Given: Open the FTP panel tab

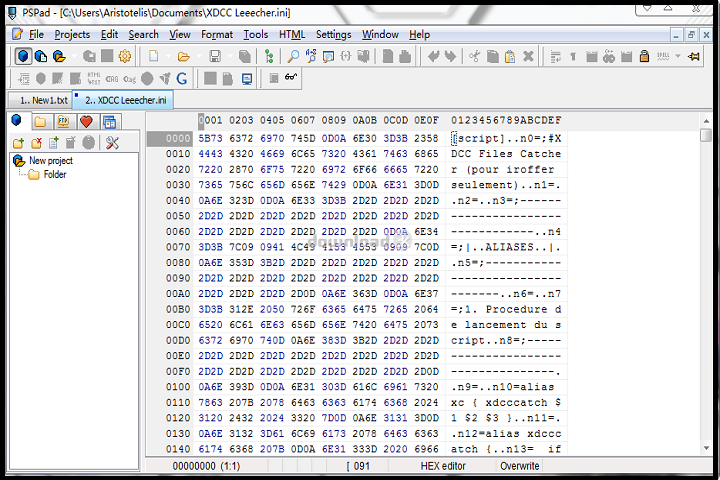Looking at the screenshot, I should [62, 121].
